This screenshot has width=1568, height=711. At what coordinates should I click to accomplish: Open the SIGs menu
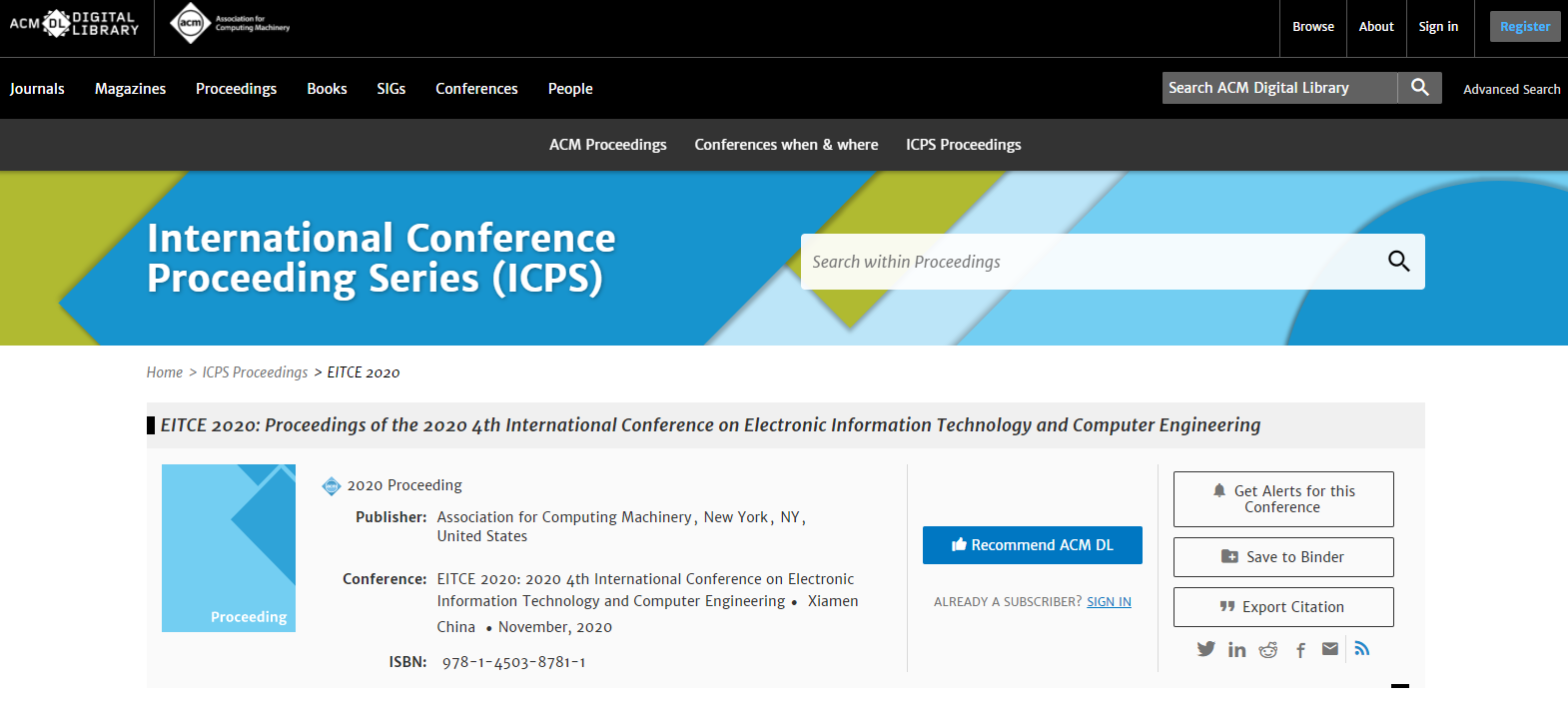coord(392,89)
